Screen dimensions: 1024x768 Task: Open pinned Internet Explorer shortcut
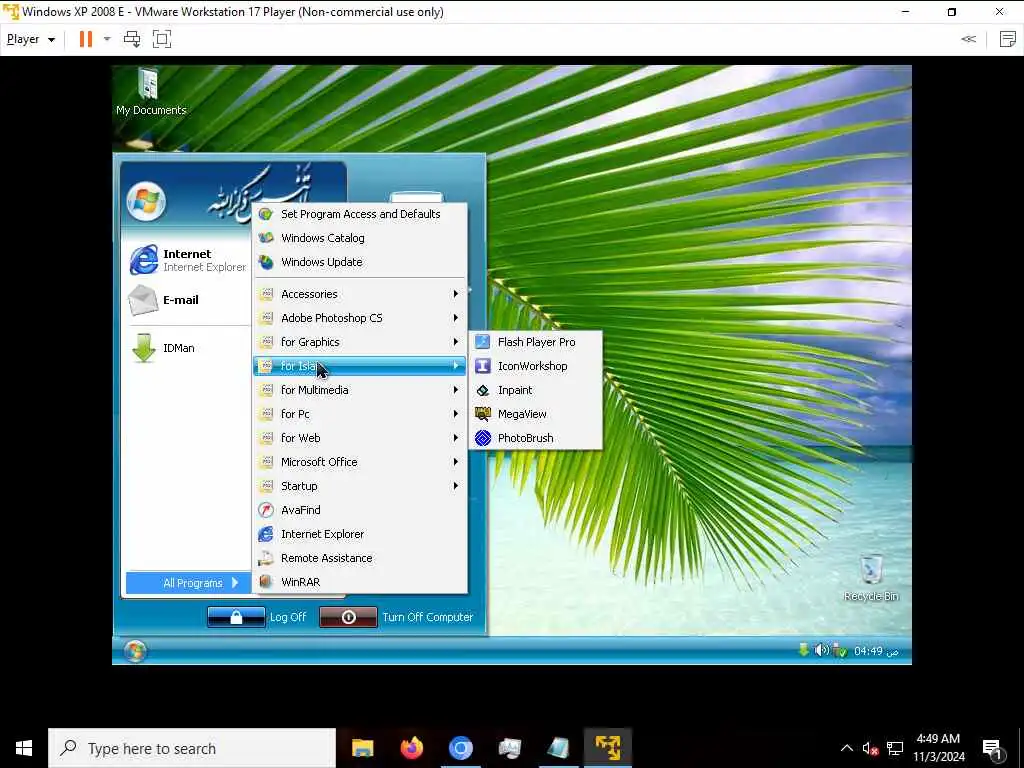[x=188, y=260]
